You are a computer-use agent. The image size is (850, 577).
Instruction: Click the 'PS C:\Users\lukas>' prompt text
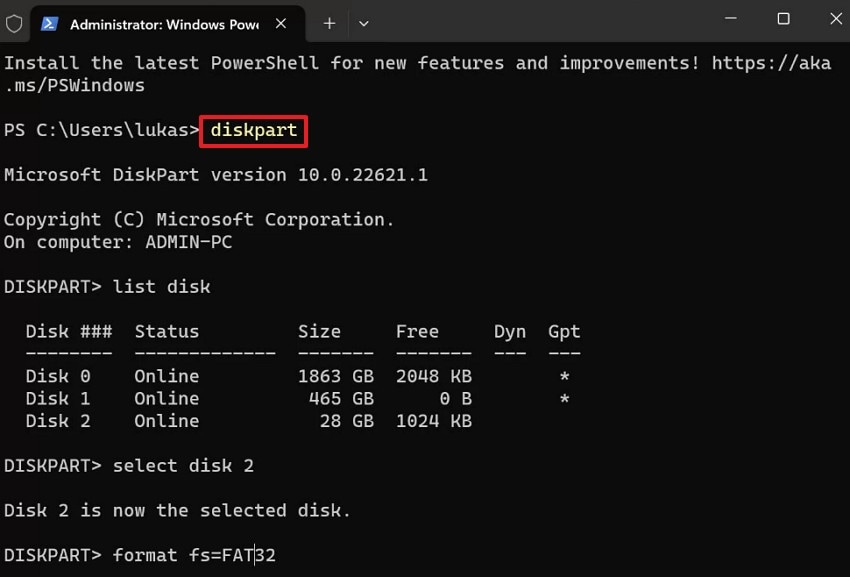pos(100,131)
